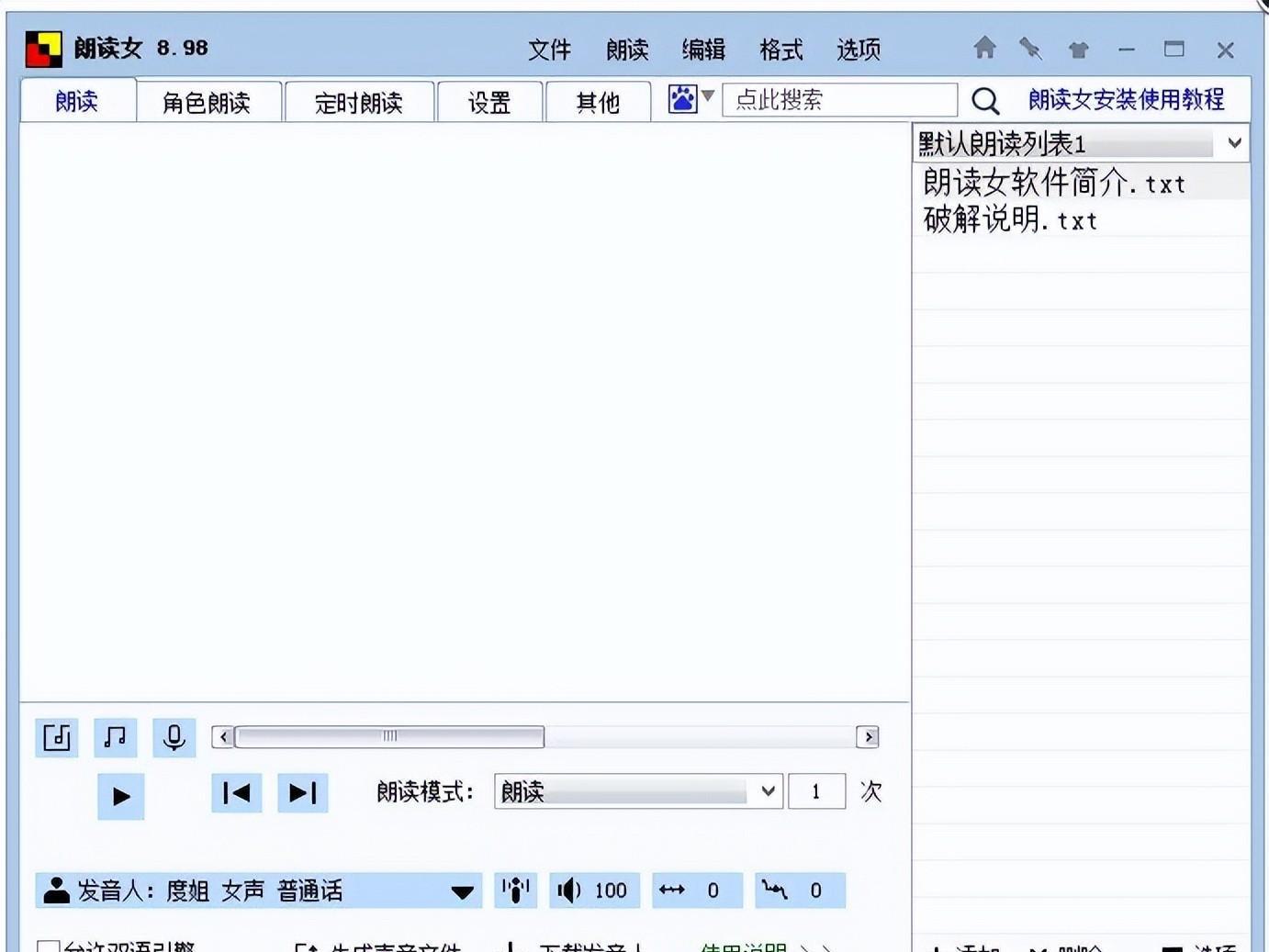1269x952 pixels.
Task: Maximize the 朗读女 window
Action: (1174, 50)
